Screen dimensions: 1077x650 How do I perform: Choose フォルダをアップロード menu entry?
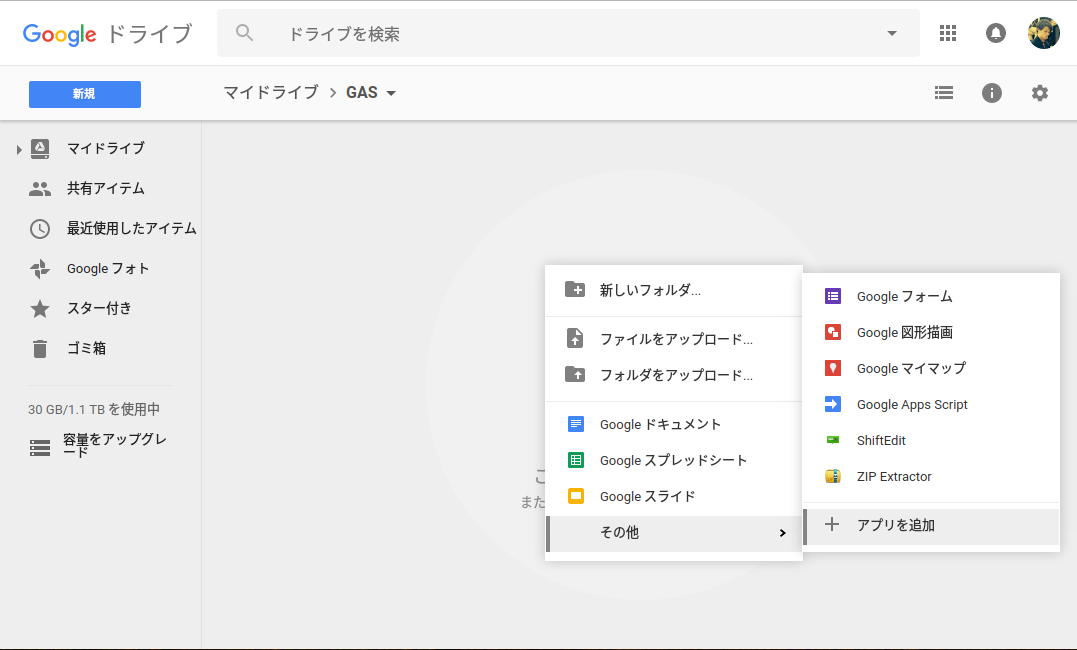[x=673, y=375]
